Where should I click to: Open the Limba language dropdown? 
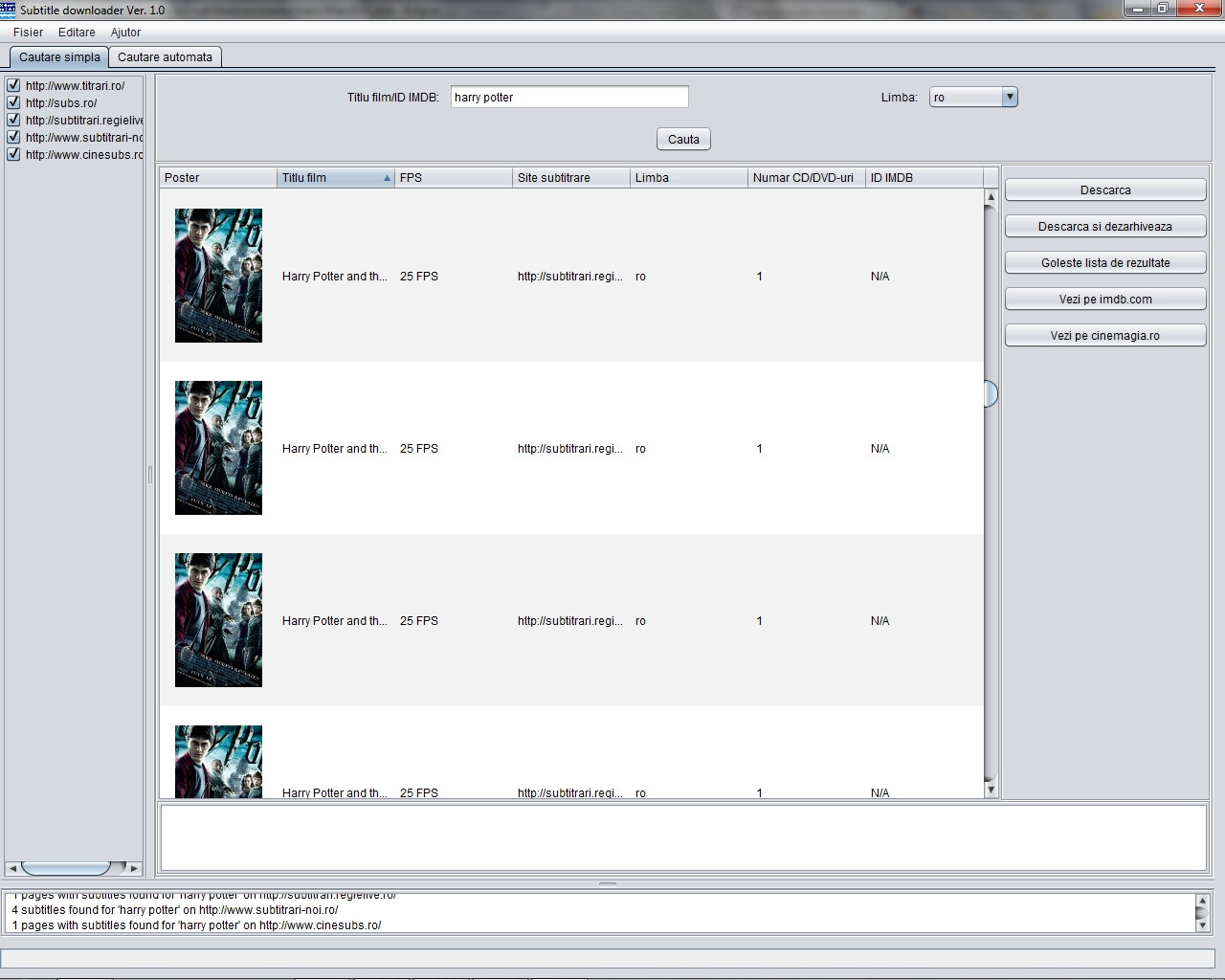coord(973,97)
